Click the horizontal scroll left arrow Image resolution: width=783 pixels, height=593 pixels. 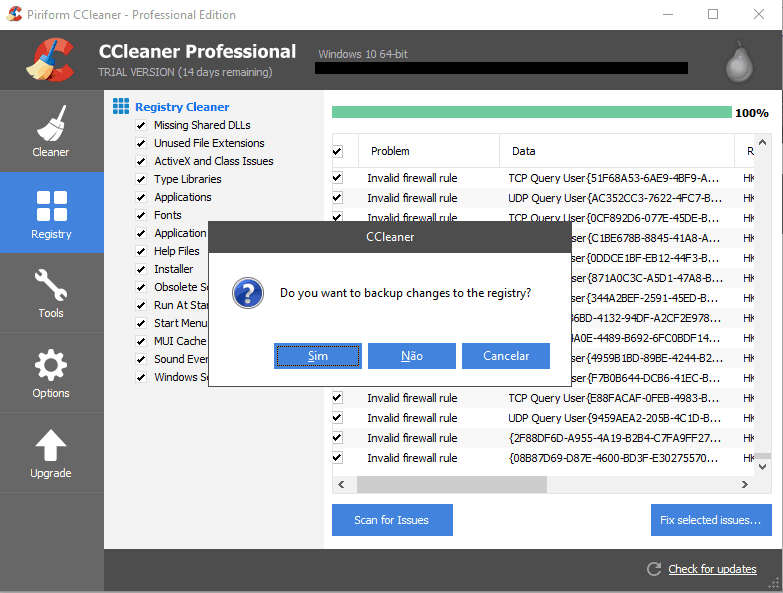click(x=342, y=484)
